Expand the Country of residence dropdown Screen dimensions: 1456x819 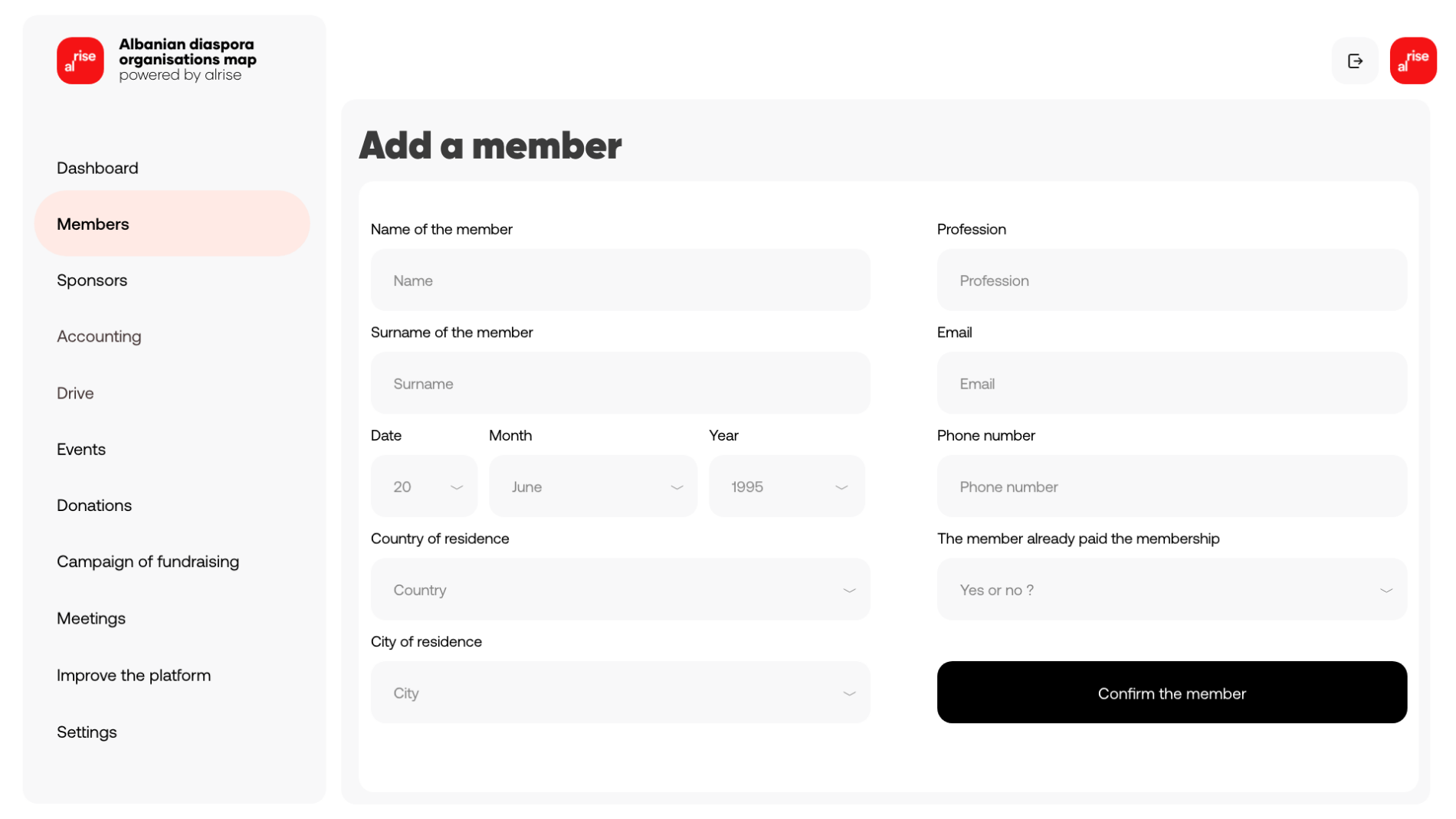tap(620, 589)
